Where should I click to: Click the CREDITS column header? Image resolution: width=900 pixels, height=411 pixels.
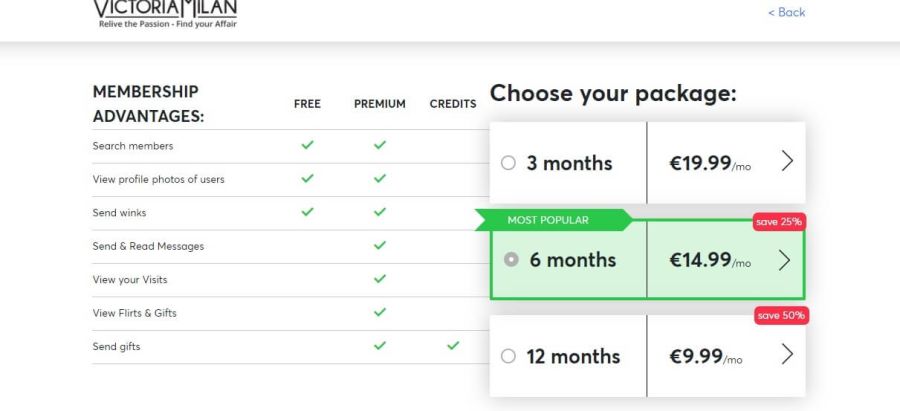(453, 104)
